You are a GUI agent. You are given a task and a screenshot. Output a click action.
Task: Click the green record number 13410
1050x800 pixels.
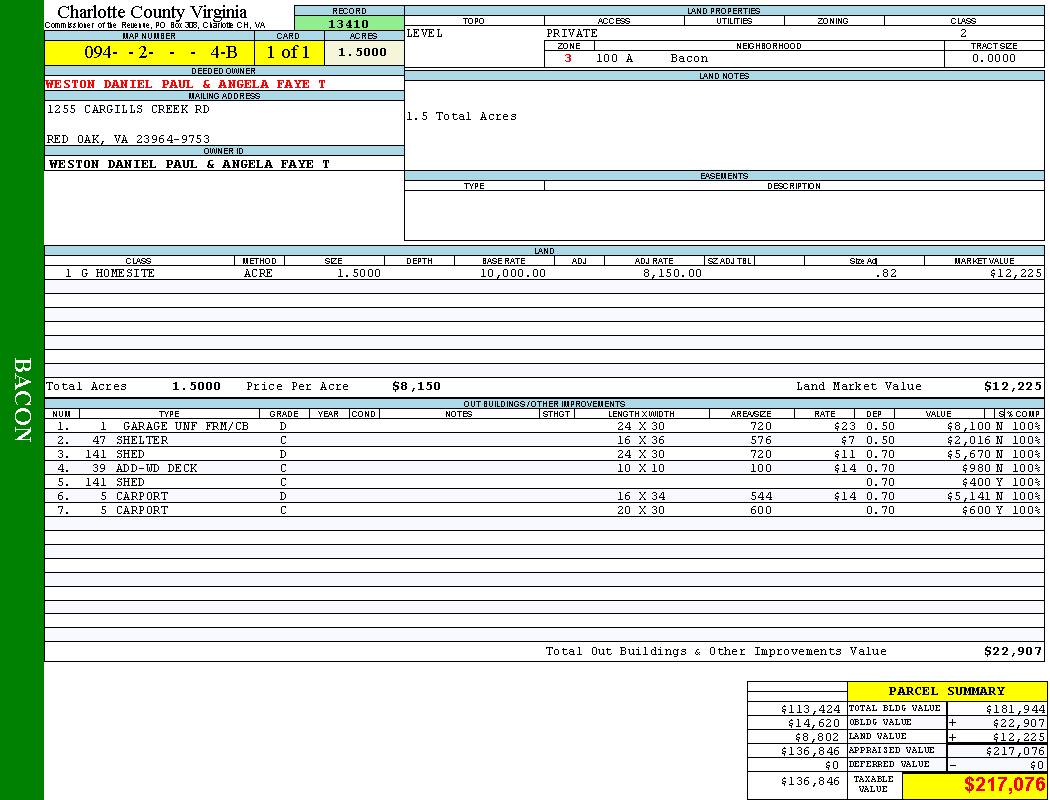click(349, 24)
